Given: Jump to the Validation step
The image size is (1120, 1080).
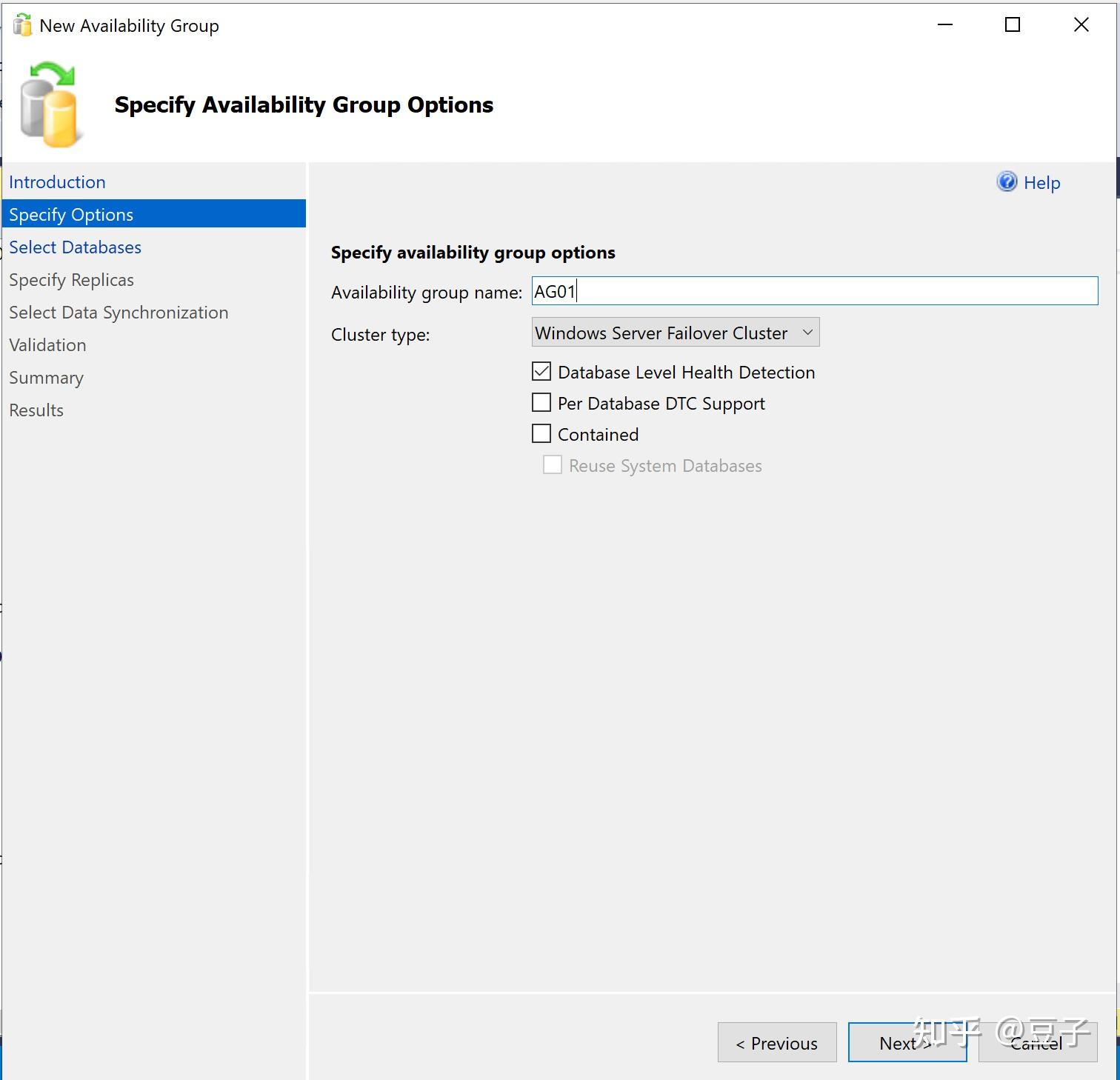Looking at the screenshot, I should tap(47, 344).
